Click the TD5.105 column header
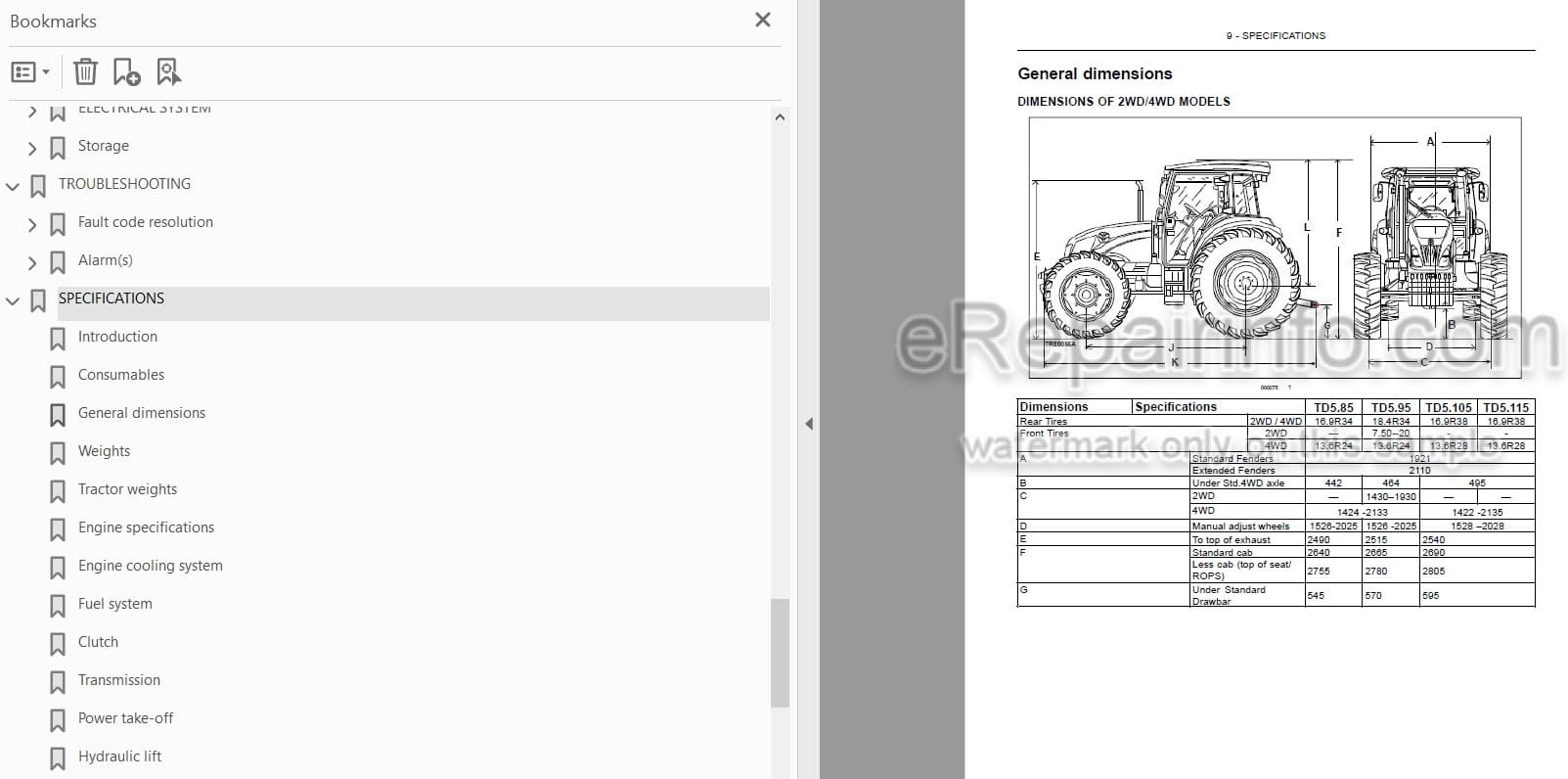1568x779 pixels. tap(1449, 407)
